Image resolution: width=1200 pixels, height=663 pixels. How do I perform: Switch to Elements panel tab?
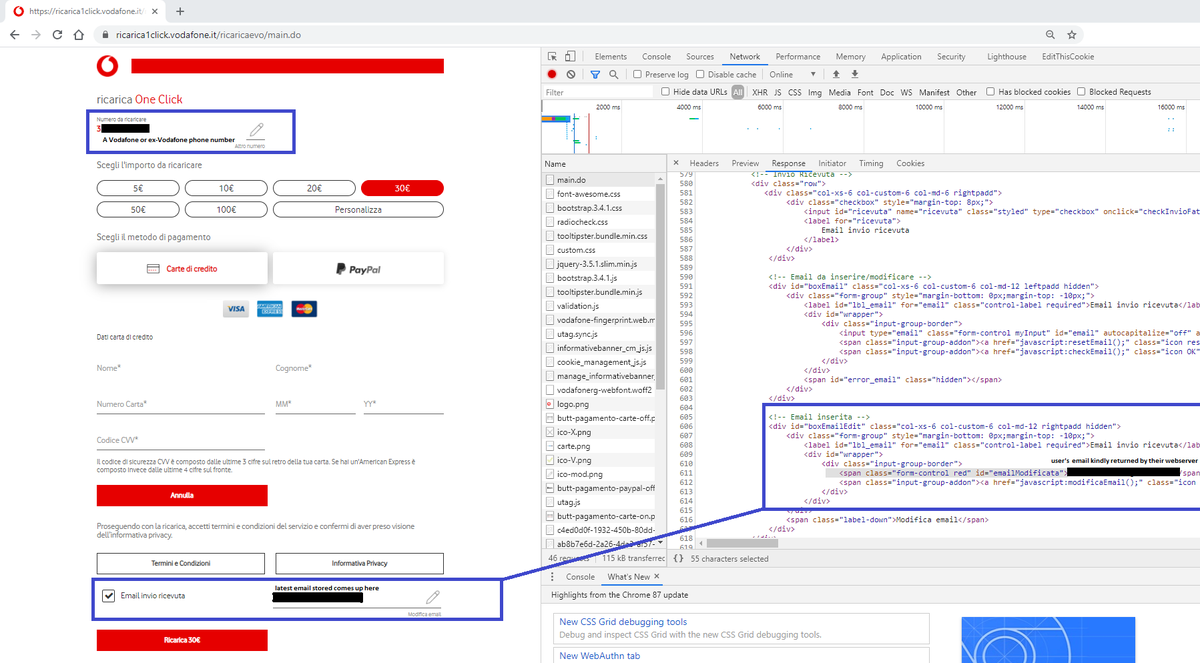[x=610, y=57]
